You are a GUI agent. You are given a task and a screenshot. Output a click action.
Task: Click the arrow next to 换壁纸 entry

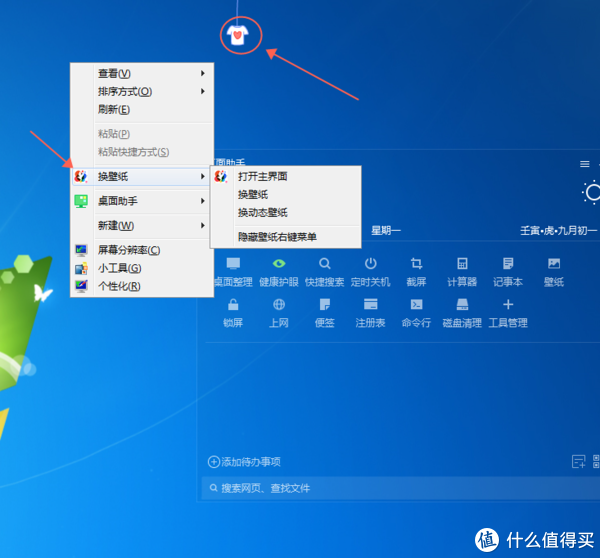click(x=203, y=176)
